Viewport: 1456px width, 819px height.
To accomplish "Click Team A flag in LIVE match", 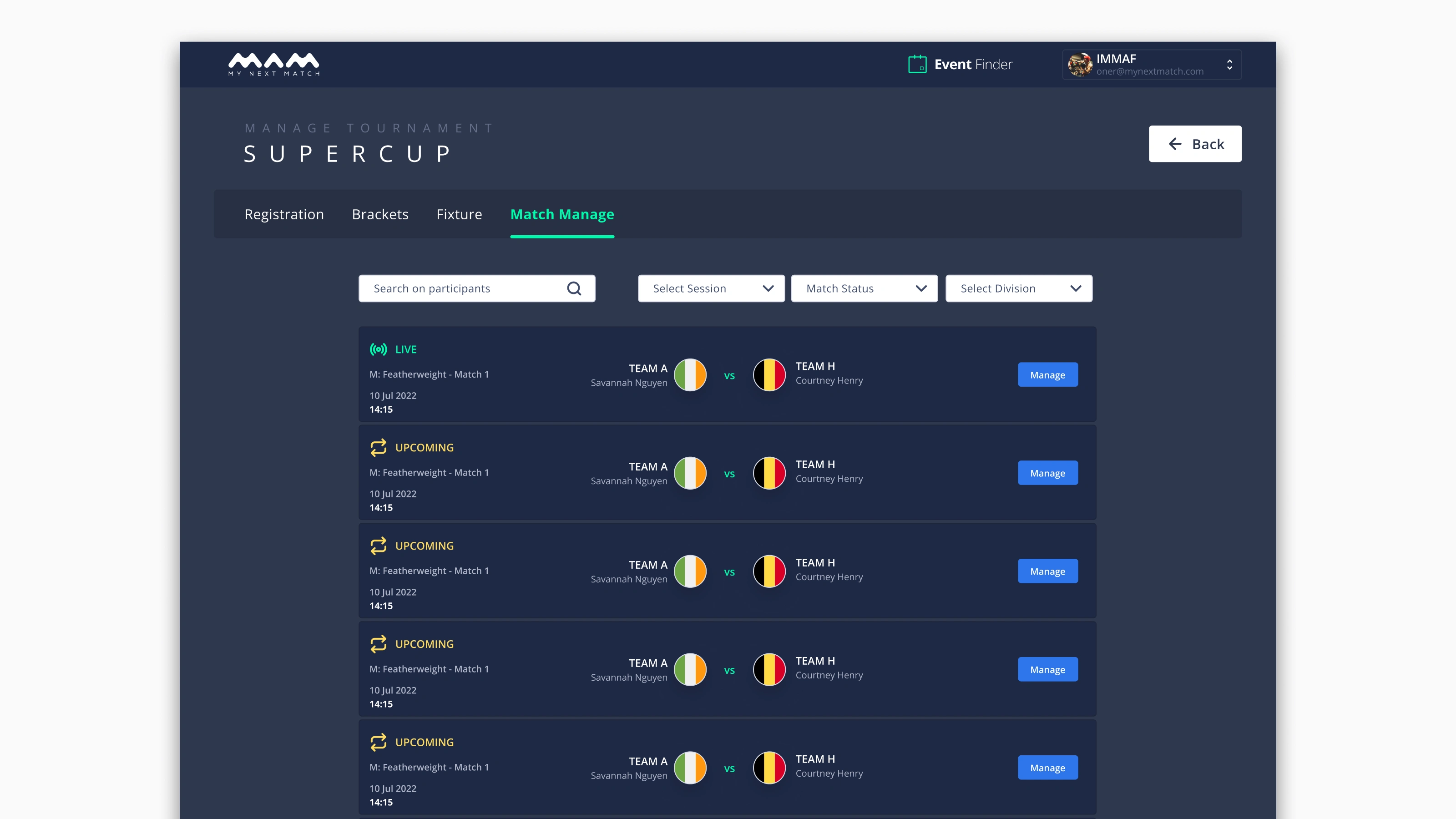I will coord(690,375).
